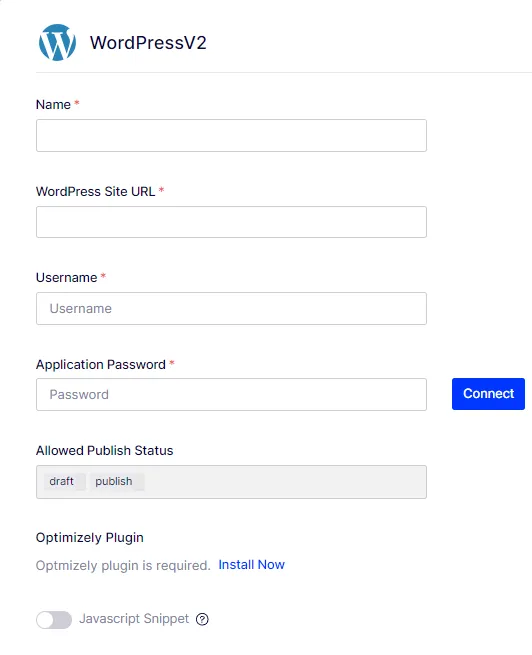This screenshot has height=655, width=532.
Task: Click the WordPressV2 heading title
Action: pyautogui.click(x=148, y=43)
